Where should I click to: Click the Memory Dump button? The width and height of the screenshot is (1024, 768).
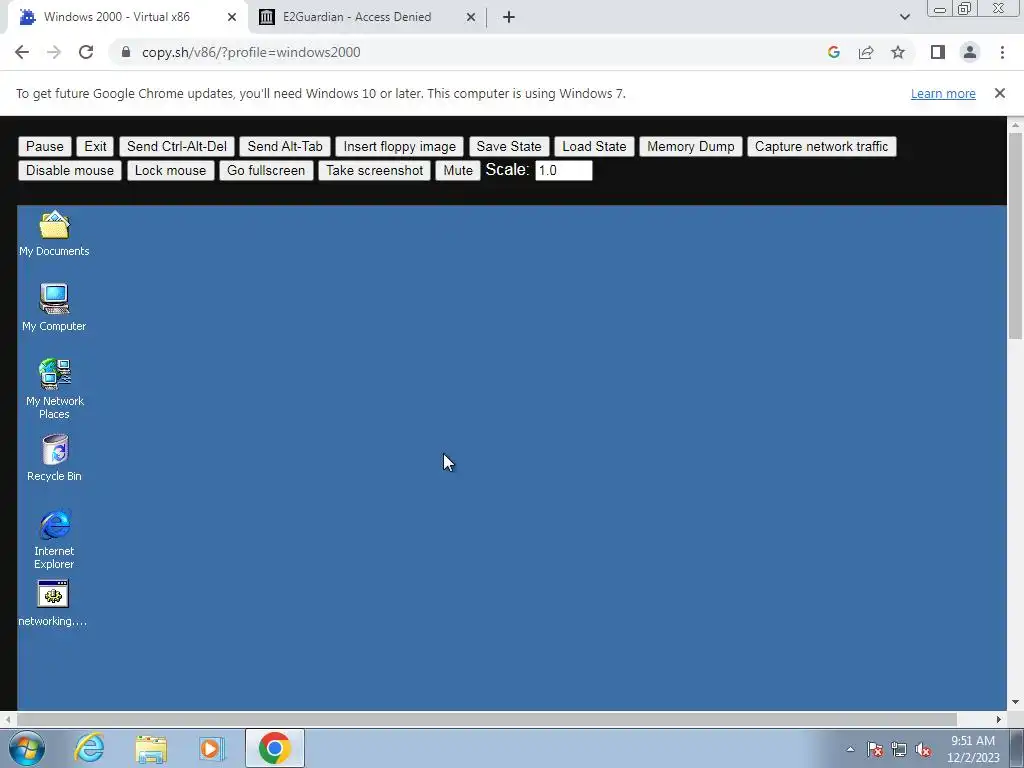click(x=691, y=146)
